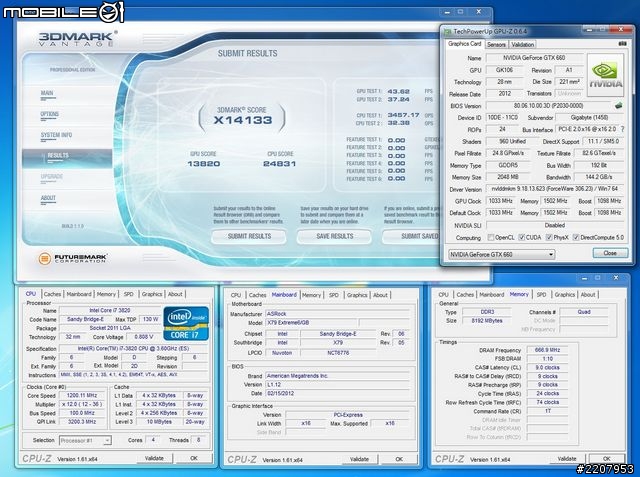Click OK in the CPU-Z Mainboard window
The height and width of the screenshot is (477, 640).
point(399,459)
